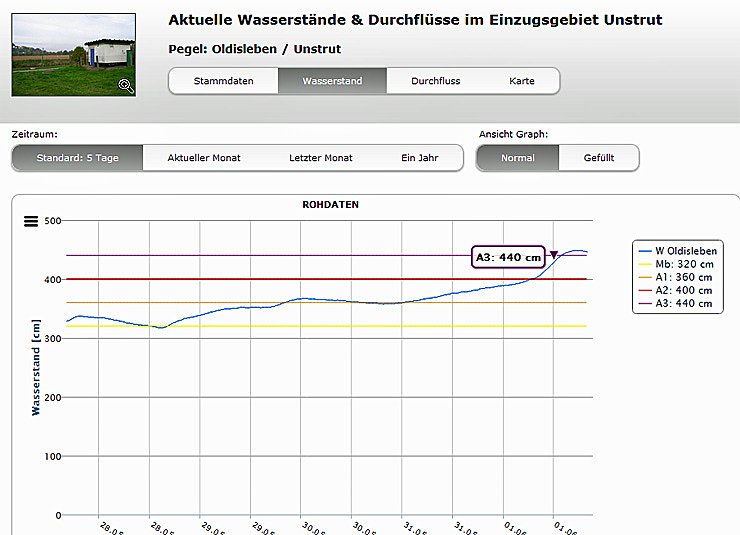Screen dimensions: 740x535
Task: Show the Karte tab
Action: [x=521, y=81]
